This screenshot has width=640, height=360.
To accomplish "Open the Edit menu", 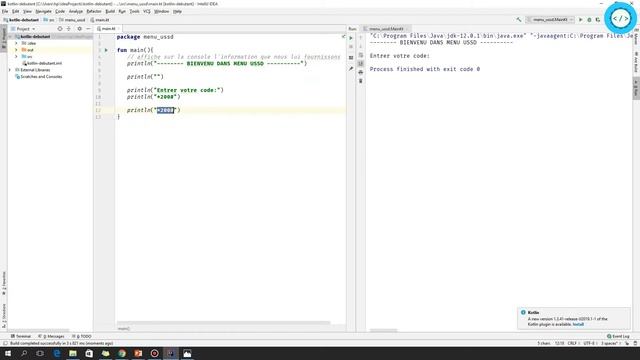I will pos(16,11).
